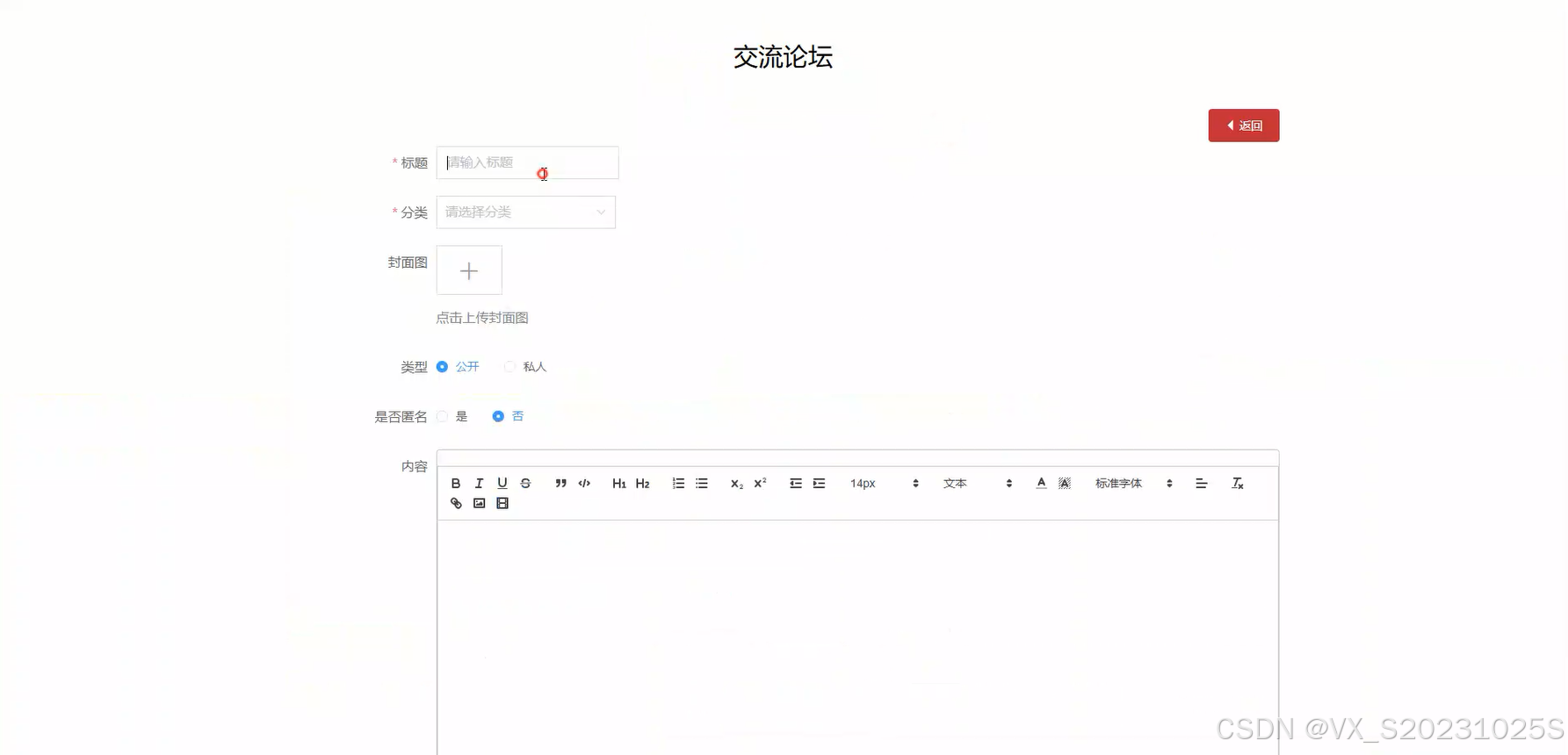Apply subscript formatting
This screenshot has width=1568, height=755.
[x=737, y=484]
